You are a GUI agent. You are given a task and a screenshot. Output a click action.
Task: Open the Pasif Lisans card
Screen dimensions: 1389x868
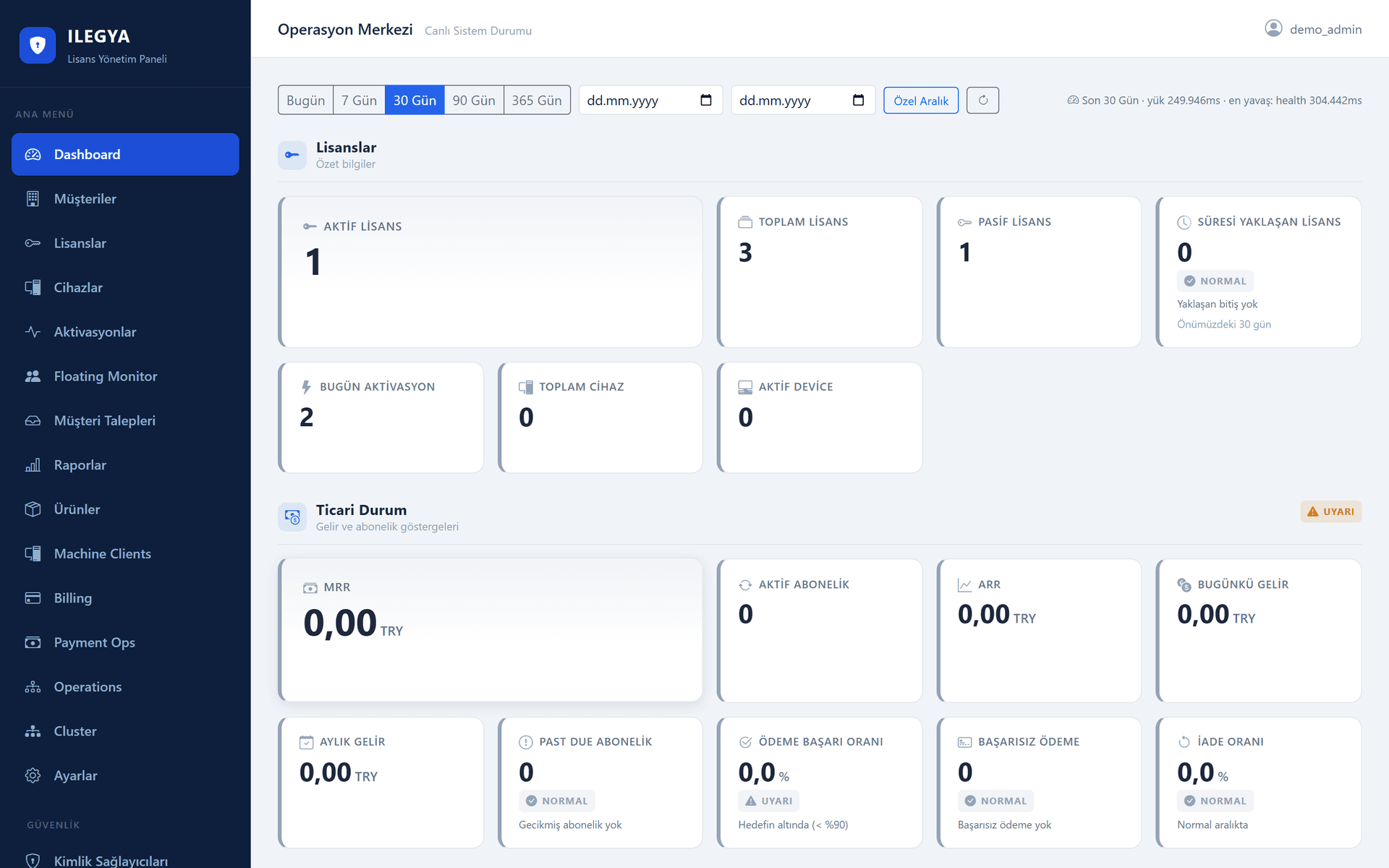pos(1039,272)
